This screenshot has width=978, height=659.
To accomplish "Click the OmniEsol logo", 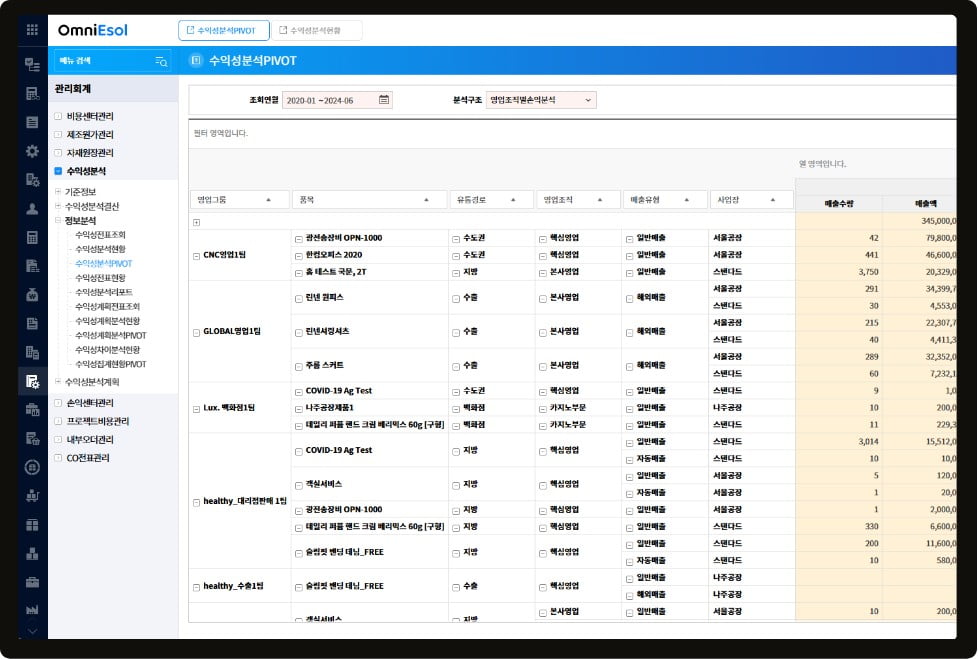I will tap(92, 30).
